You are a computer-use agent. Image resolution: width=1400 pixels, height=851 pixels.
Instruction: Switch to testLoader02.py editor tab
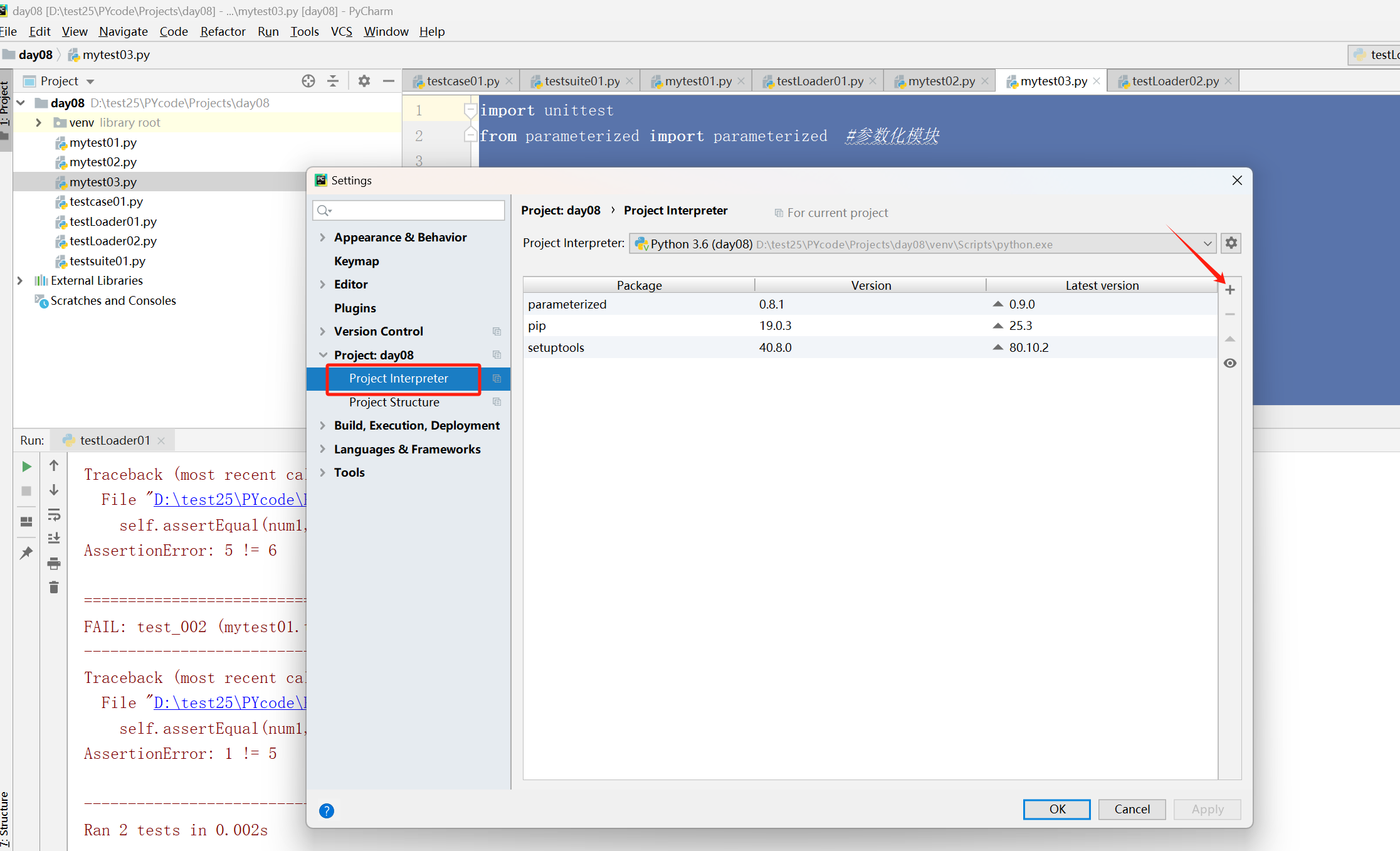(1174, 81)
